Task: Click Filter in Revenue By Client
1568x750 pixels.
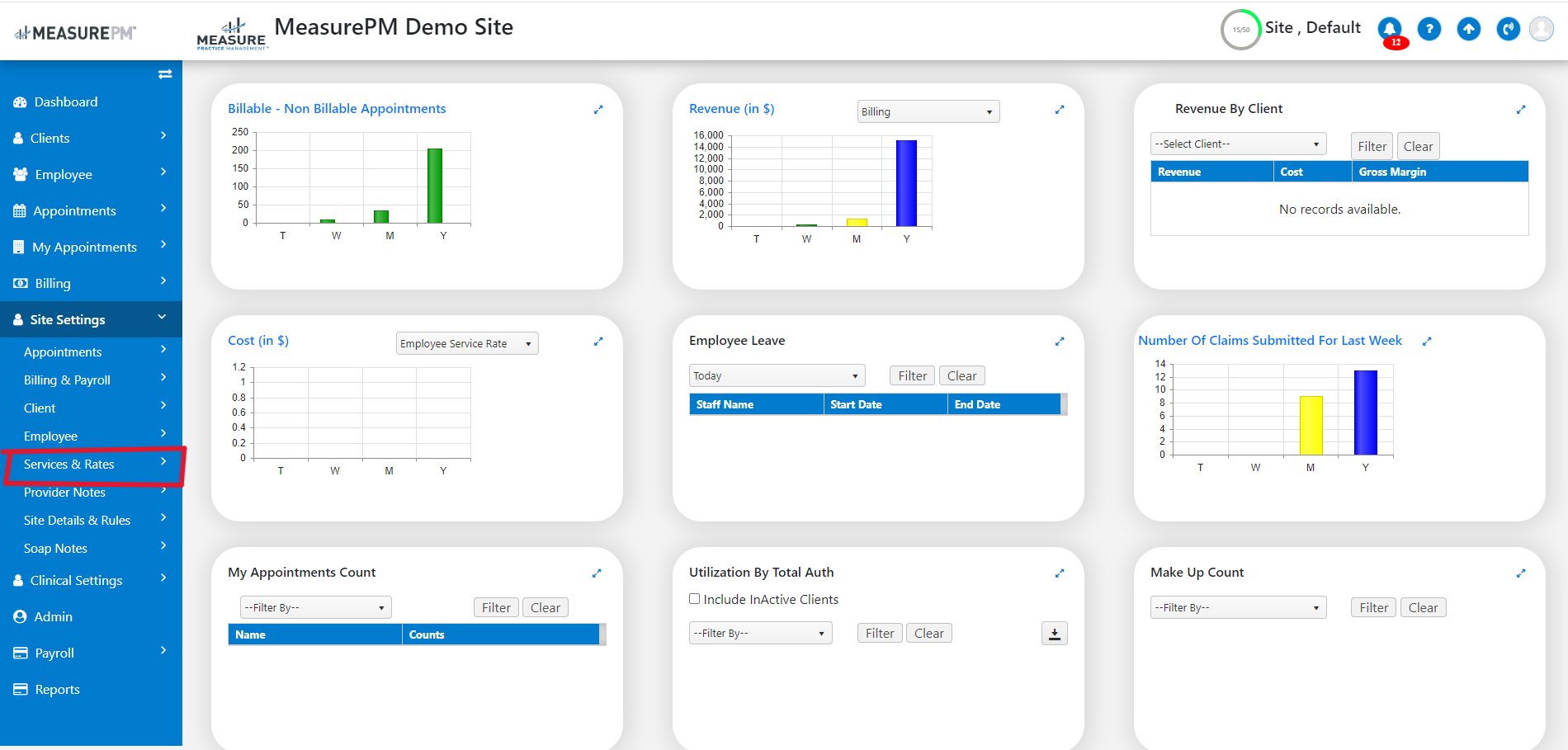Action: [x=1372, y=146]
